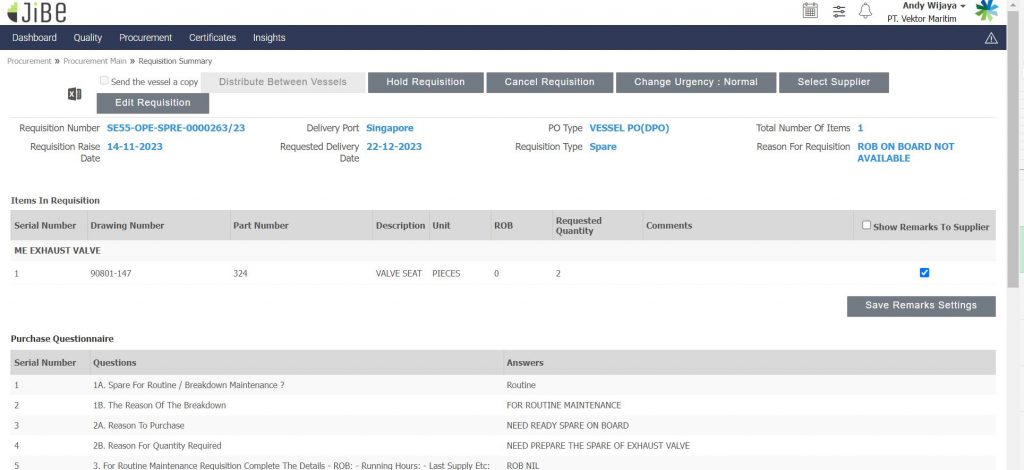Image resolution: width=1024 pixels, height=470 pixels.
Task: Open the Quality menu
Action: point(88,38)
